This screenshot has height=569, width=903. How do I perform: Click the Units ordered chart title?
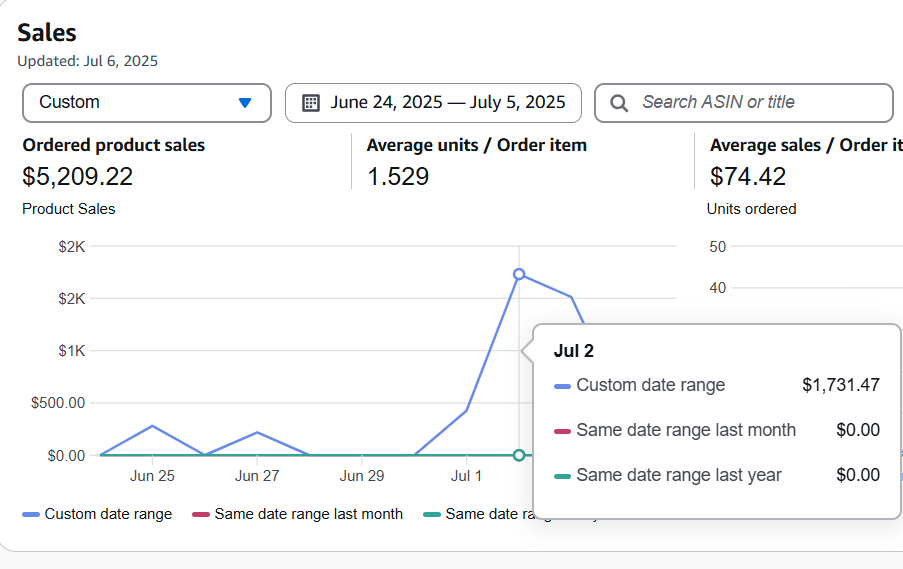coord(751,209)
